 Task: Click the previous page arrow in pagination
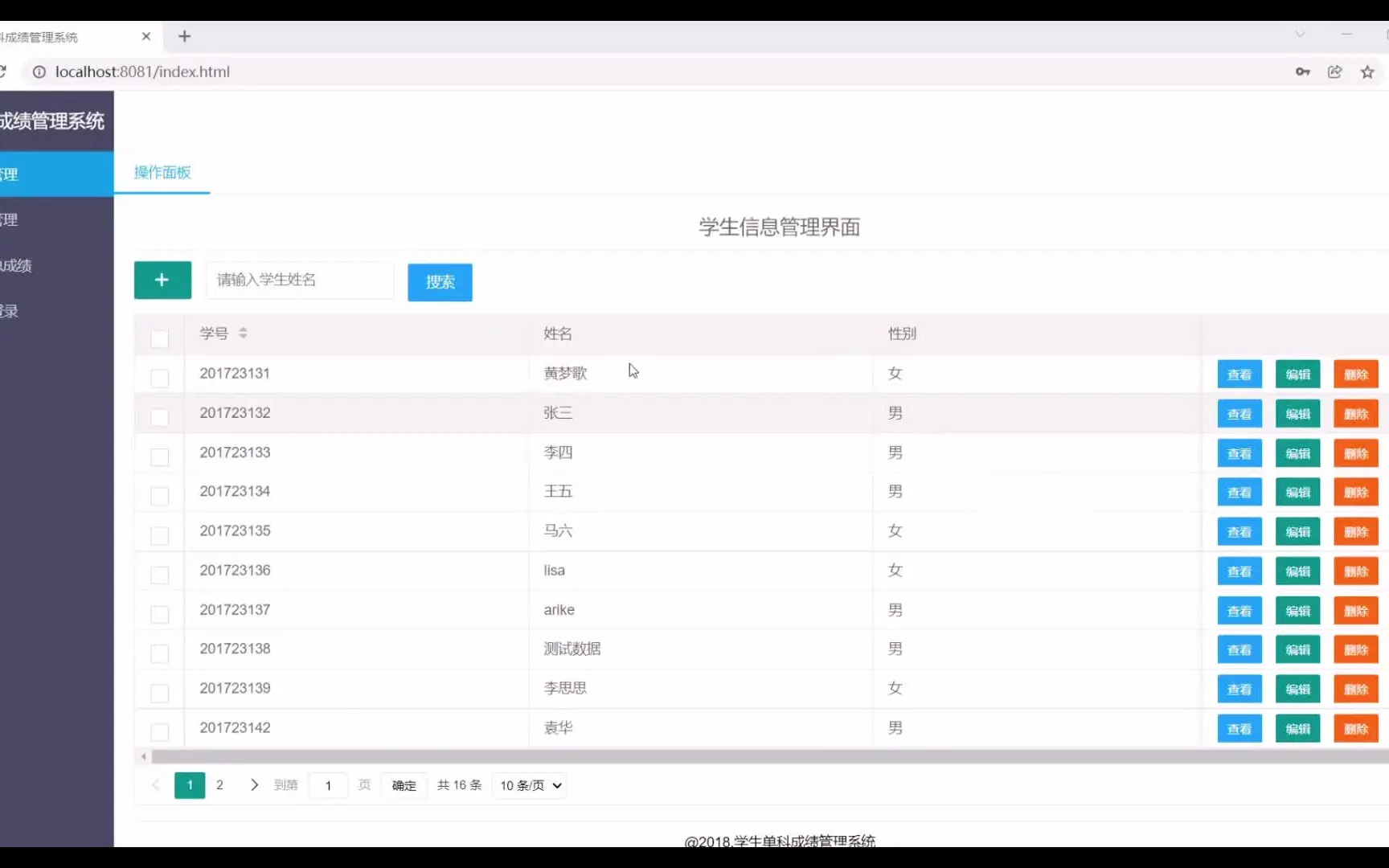pyautogui.click(x=156, y=785)
